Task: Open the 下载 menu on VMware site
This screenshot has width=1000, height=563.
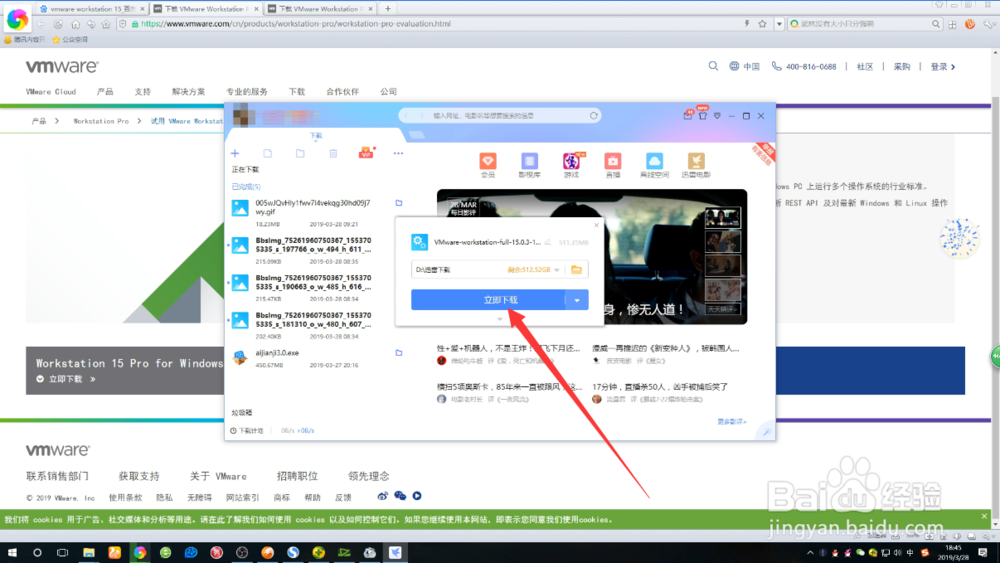Action: point(297,92)
